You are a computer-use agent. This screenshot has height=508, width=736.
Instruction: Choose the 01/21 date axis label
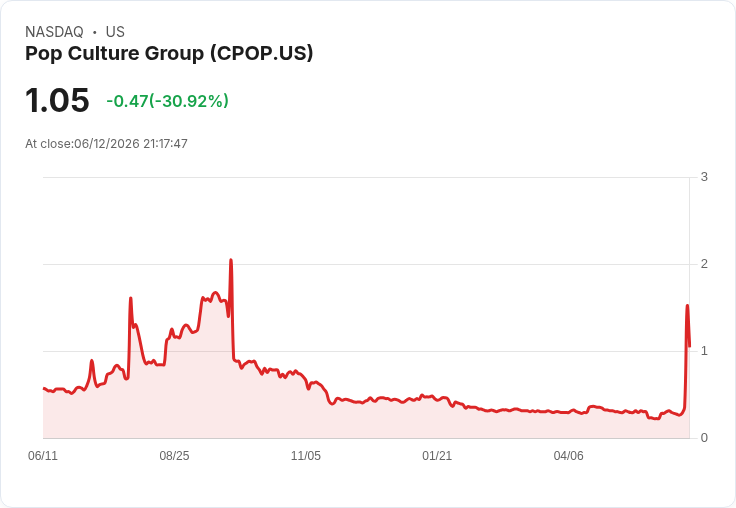(x=437, y=456)
